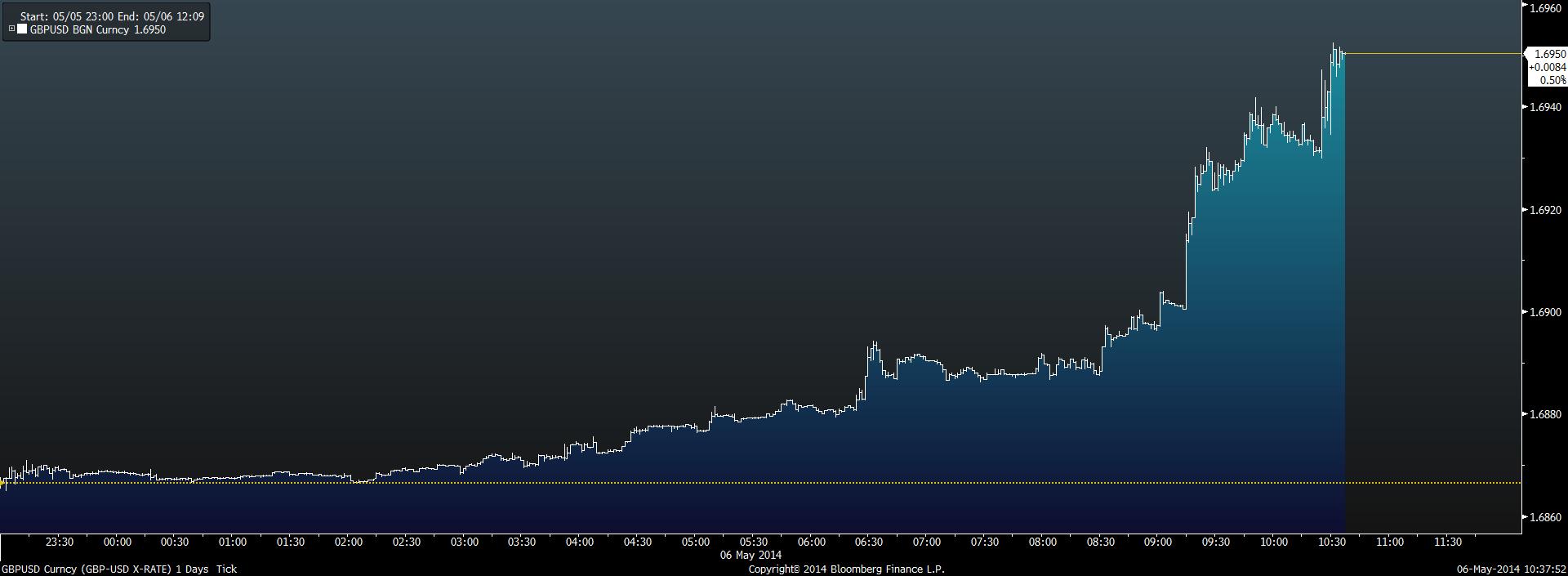Screen dimensions: 1568x576
Task: Click the 09:30 time axis label
Action: click(1216, 542)
